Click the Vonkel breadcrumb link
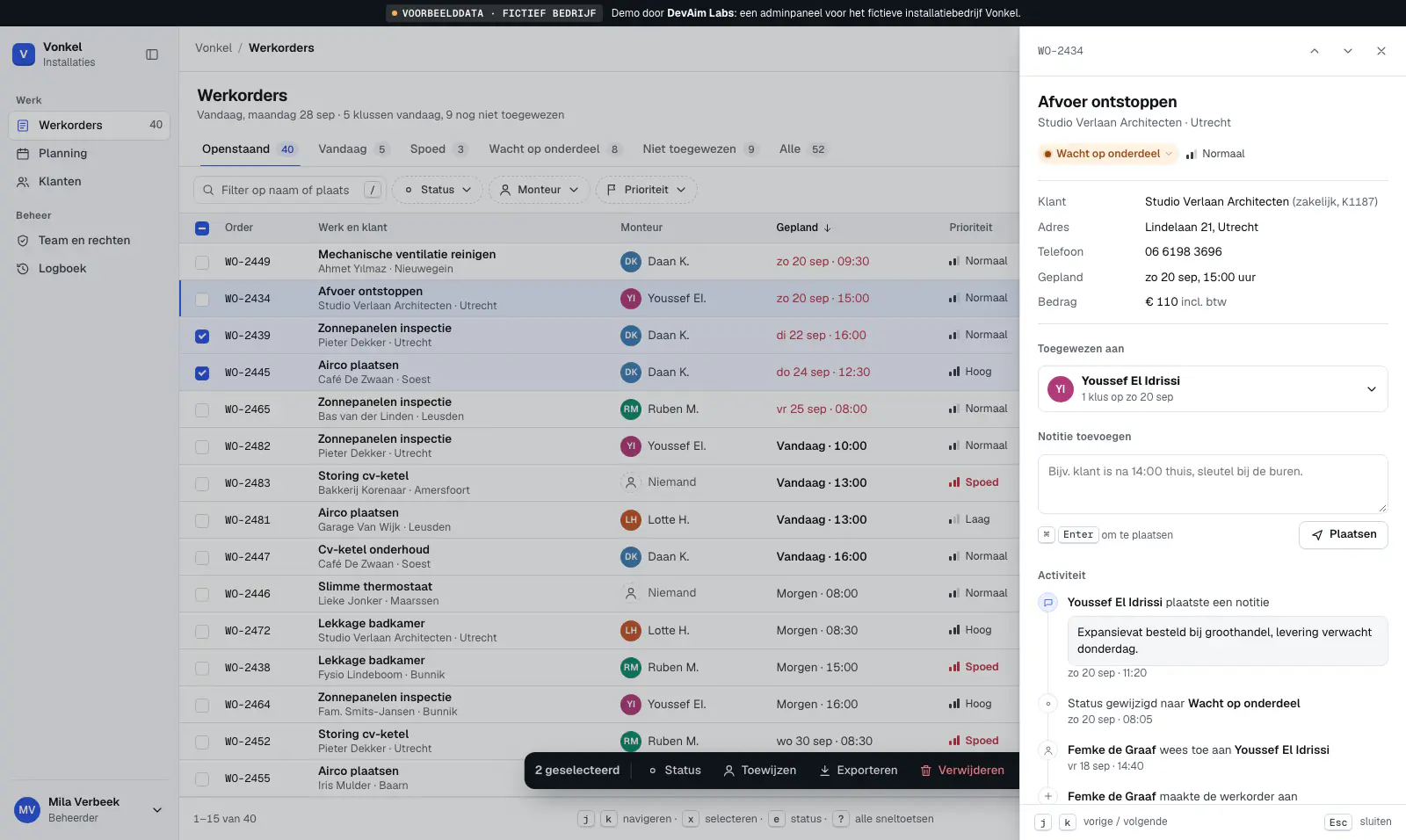Image resolution: width=1406 pixels, height=840 pixels. point(214,48)
